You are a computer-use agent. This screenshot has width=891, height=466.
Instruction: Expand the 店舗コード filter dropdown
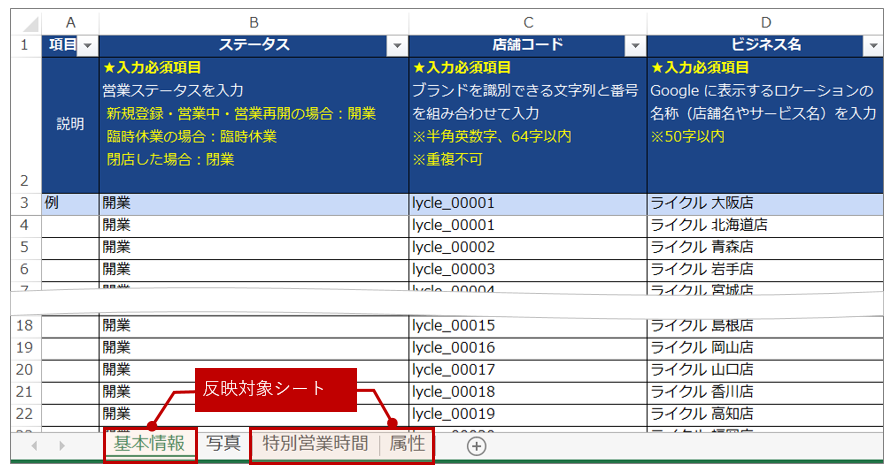coord(634,45)
